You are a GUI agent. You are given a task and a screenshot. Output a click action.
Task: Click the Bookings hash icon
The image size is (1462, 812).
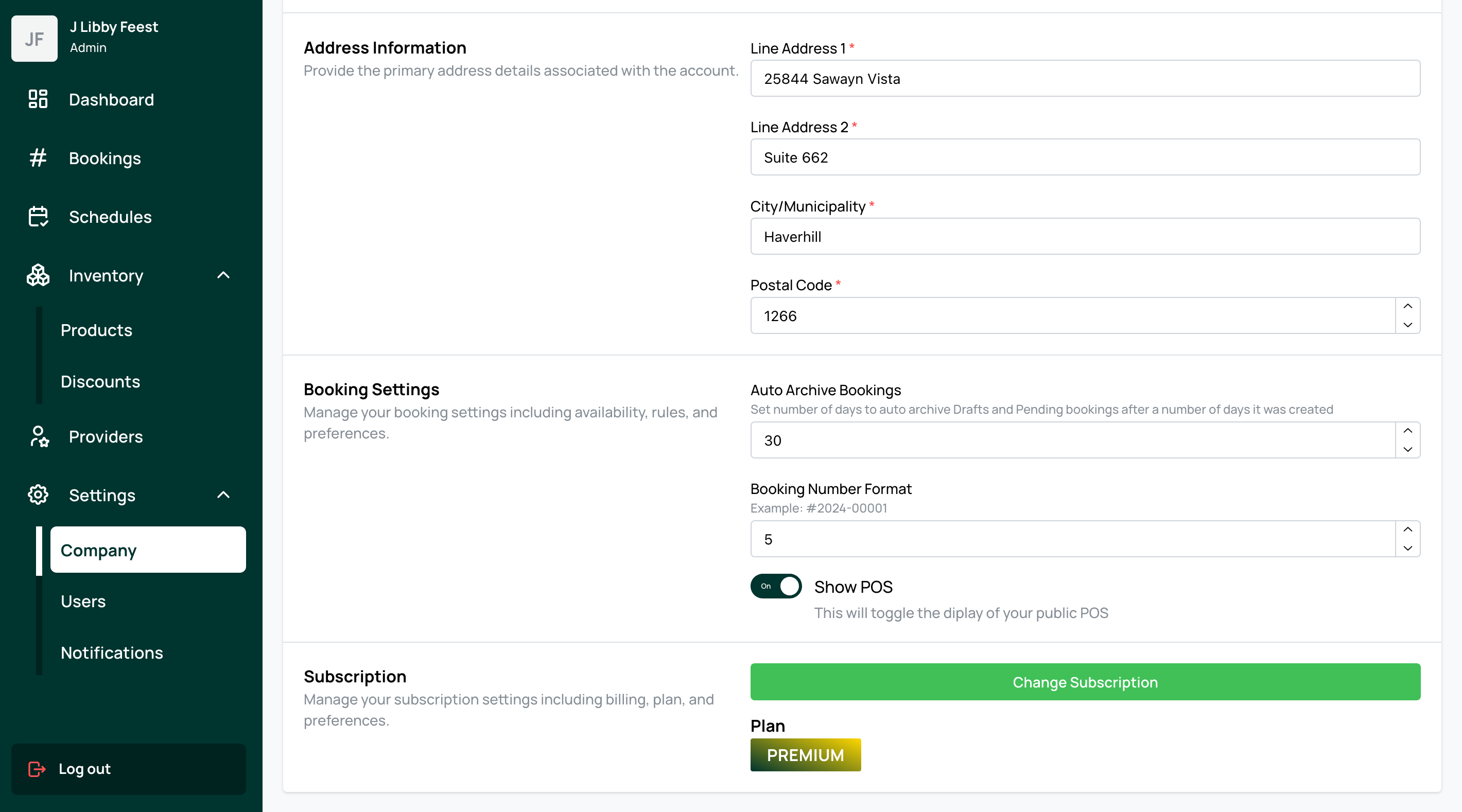[38, 158]
